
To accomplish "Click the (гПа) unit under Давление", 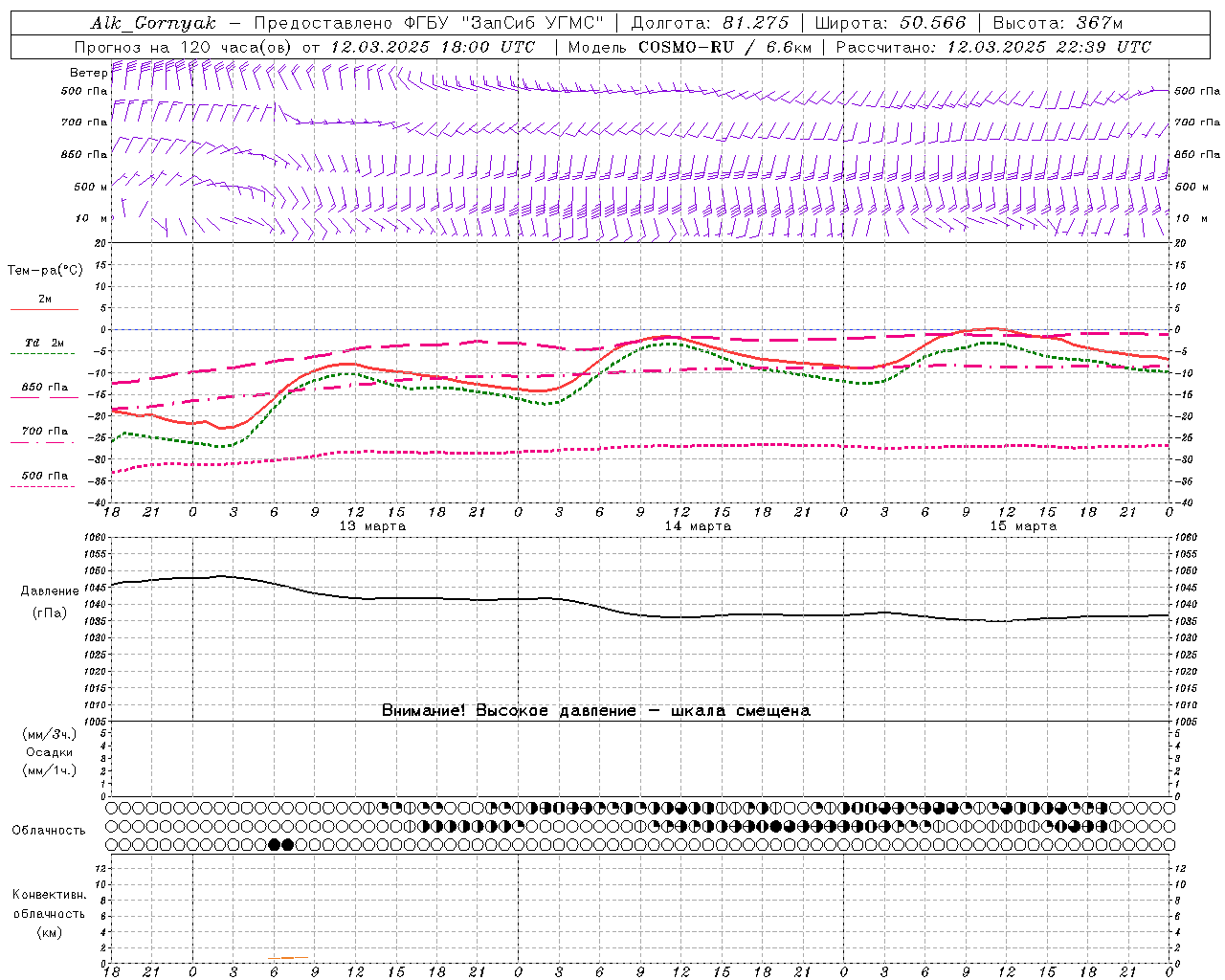I will [x=50, y=612].
